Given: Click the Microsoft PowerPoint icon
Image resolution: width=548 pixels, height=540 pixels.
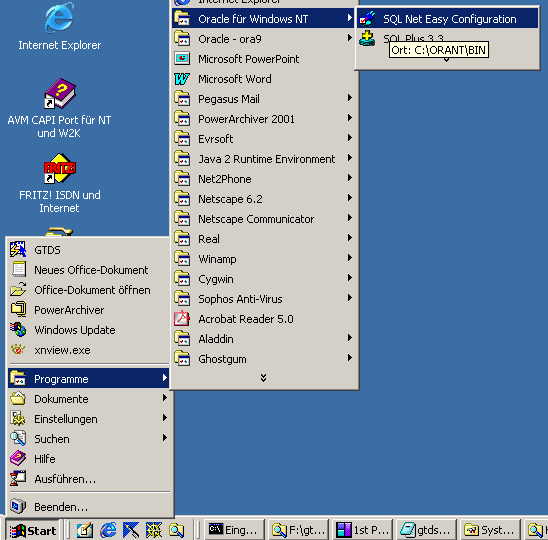Looking at the screenshot, I should coord(182,58).
